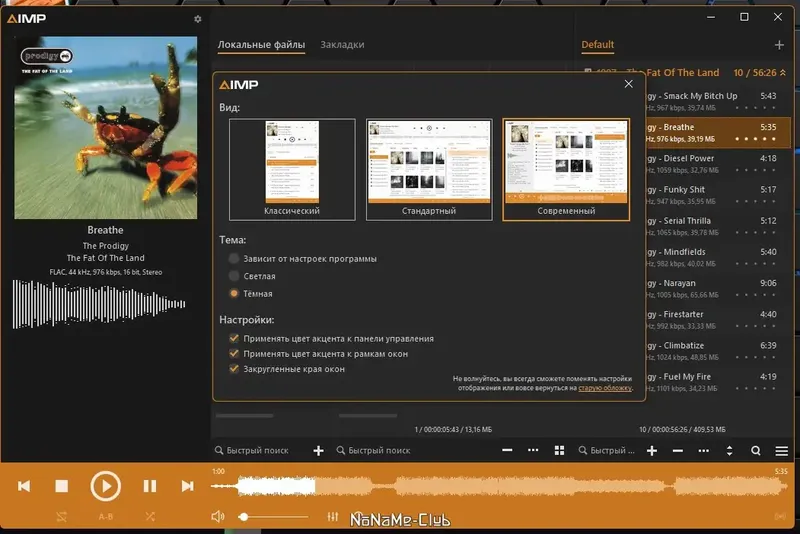The width and height of the screenshot is (800, 534).
Task: Choose the Тёмная theme radio button
Action: click(x=234, y=293)
